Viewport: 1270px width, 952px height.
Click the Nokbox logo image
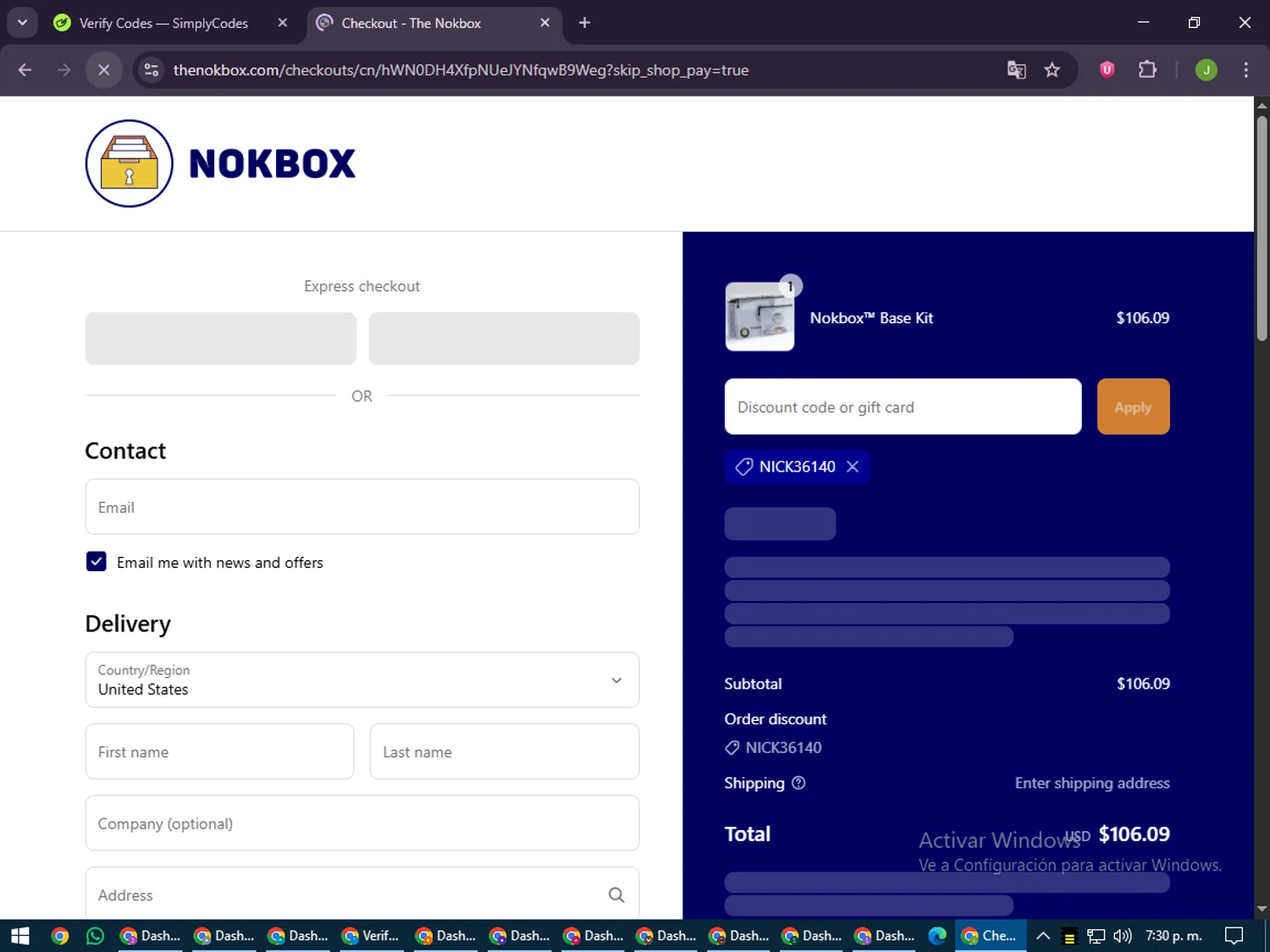(220, 163)
